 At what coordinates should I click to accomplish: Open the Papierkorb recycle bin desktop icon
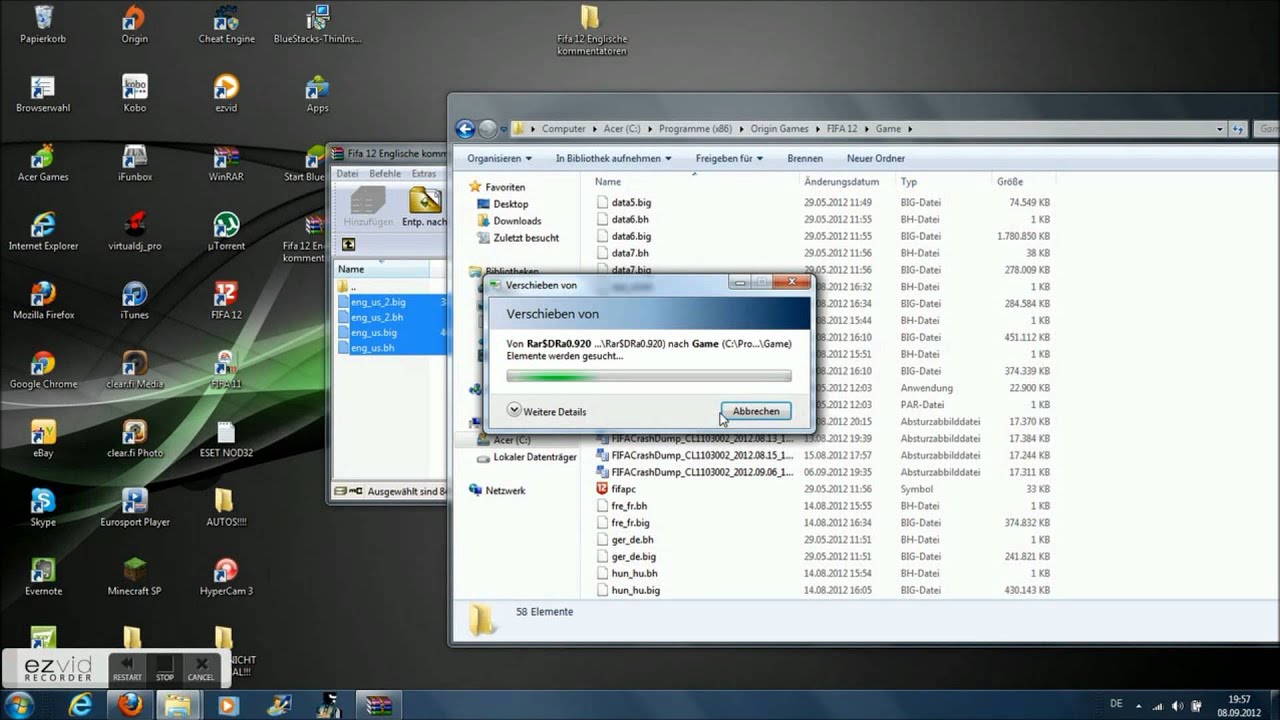pyautogui.click(x=43, y=26)
